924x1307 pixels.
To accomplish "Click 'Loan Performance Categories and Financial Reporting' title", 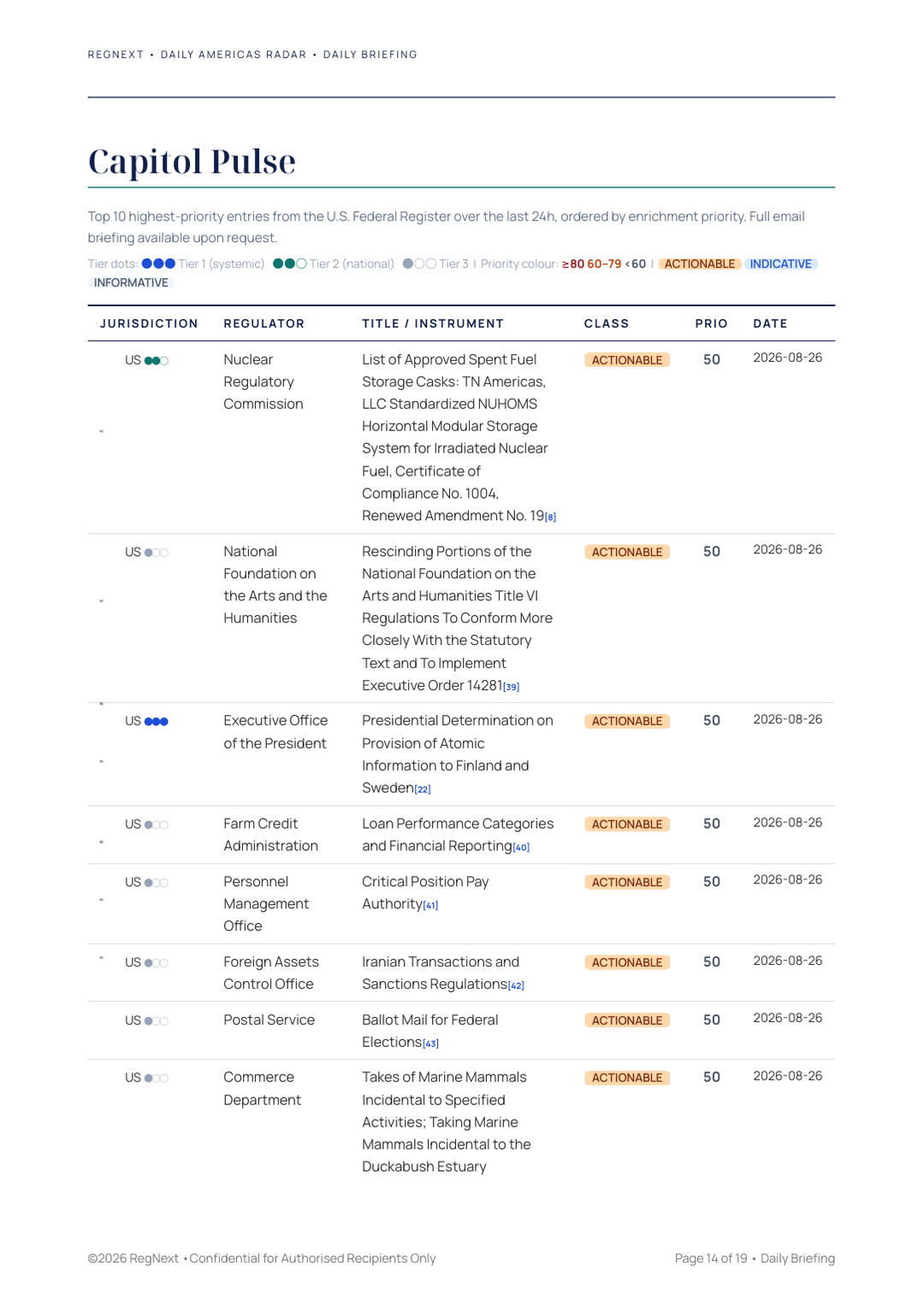I will [x=458, y=835].
